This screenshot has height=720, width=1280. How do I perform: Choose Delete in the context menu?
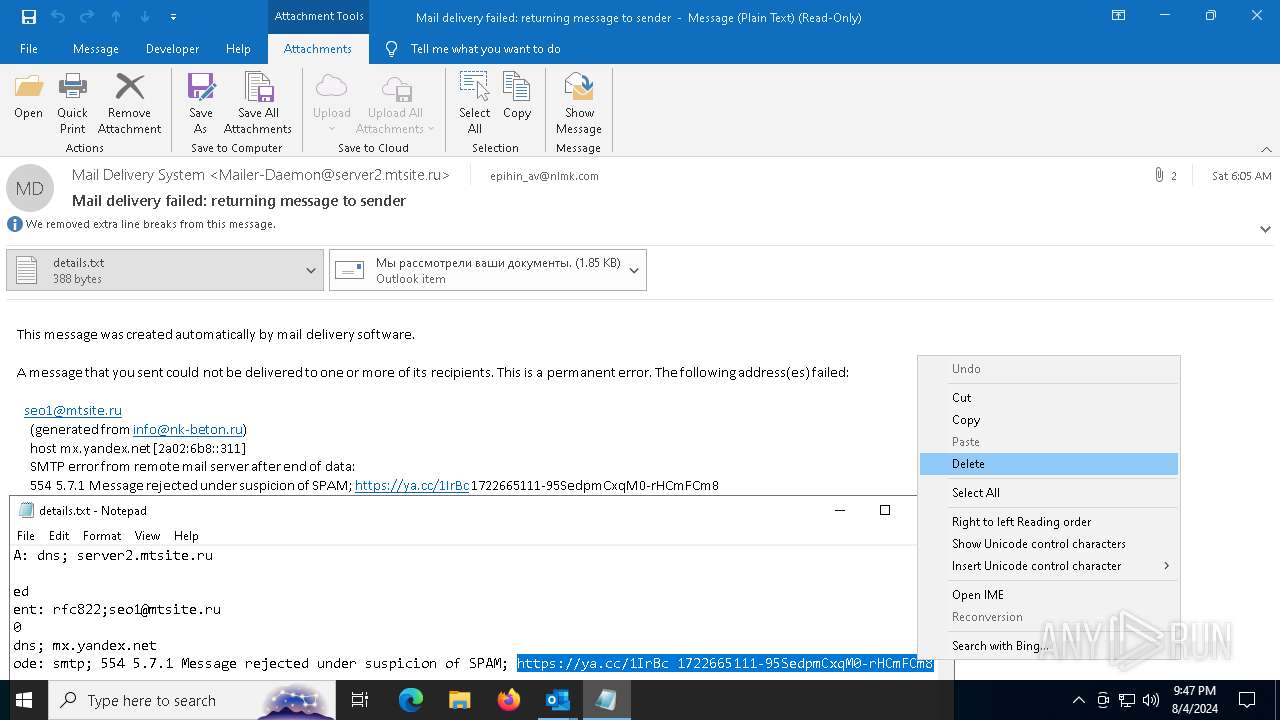[1049, 464]
